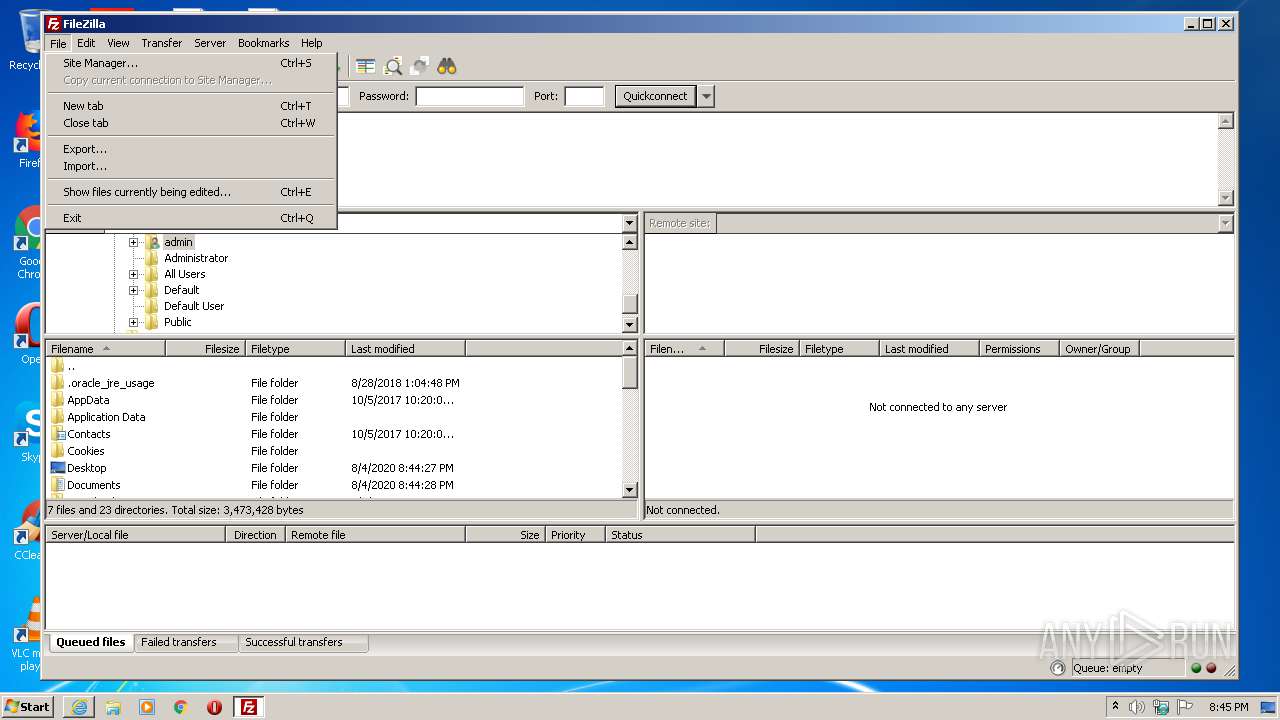
Task: Click the Action Center flag icon
Action: click(1184, 707)
